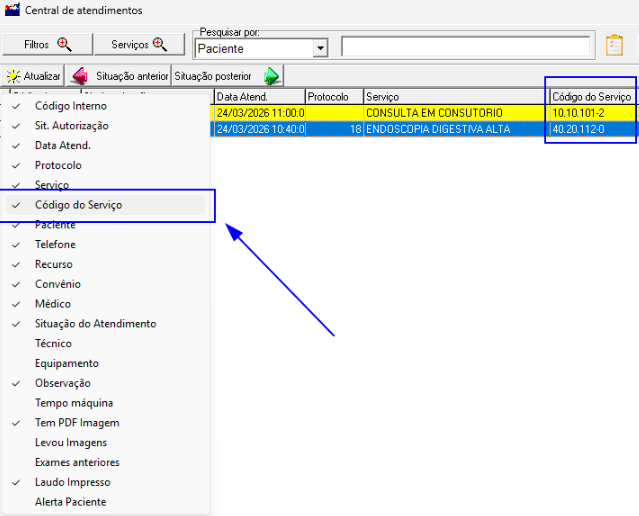The width and height of the screenshot is (639, 516).
Task: Sort by Data Atend. column header
Action: 258,97
